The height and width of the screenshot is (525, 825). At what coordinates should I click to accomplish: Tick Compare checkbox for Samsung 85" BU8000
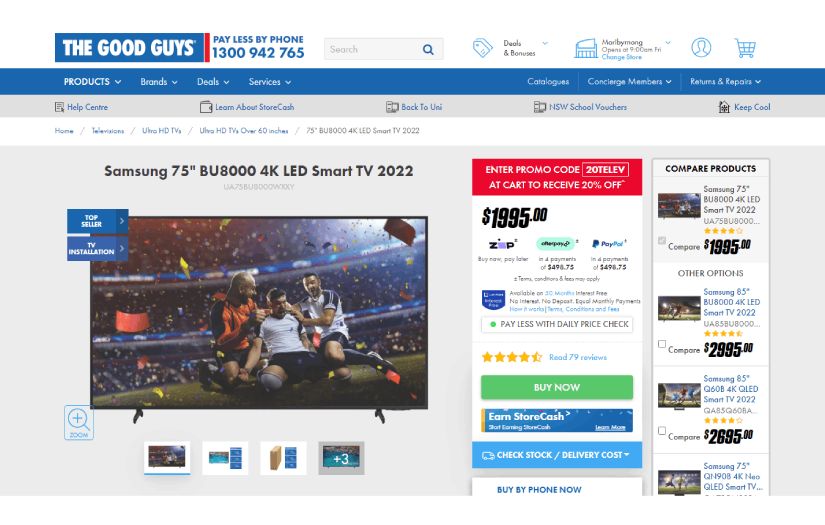tap(662, 344)
